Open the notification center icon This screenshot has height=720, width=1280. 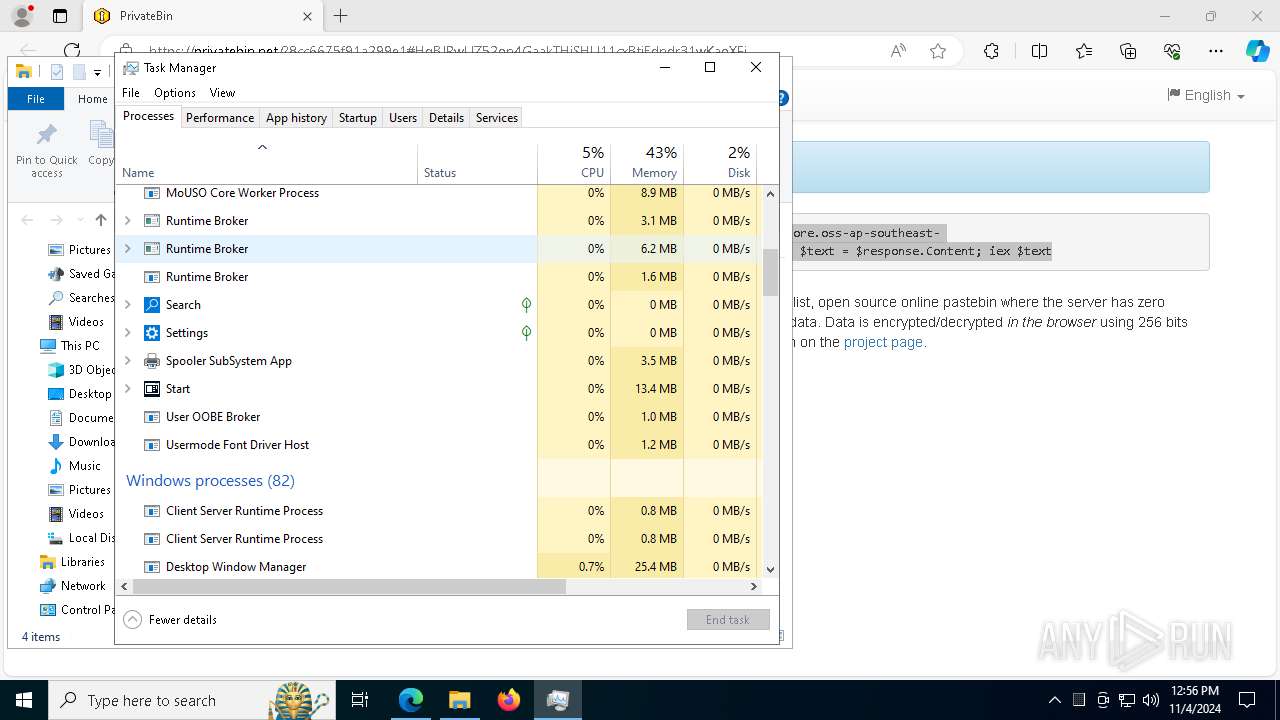point(1247,700)
